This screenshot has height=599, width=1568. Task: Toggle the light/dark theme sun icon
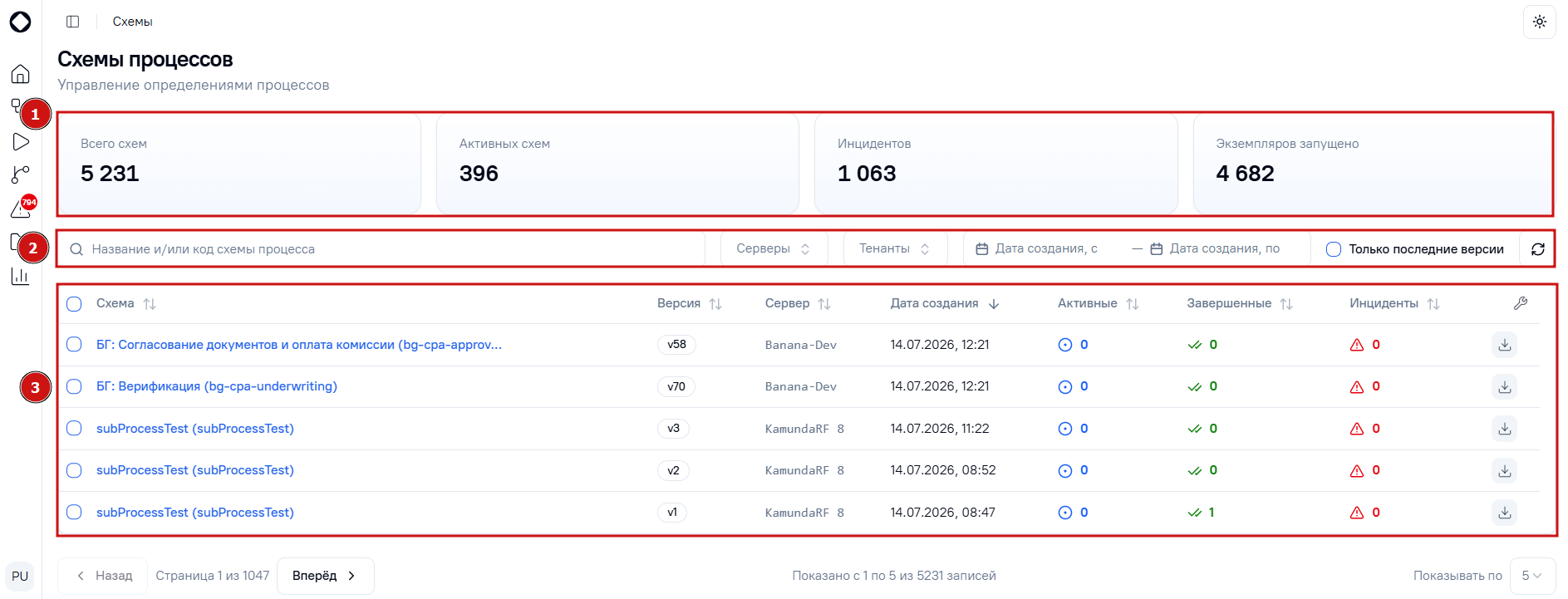click(x=1539, y=22)
